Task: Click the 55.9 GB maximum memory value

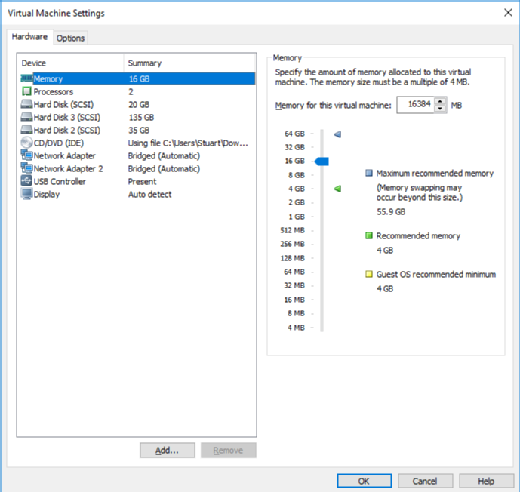Action: tap(391, 211)
